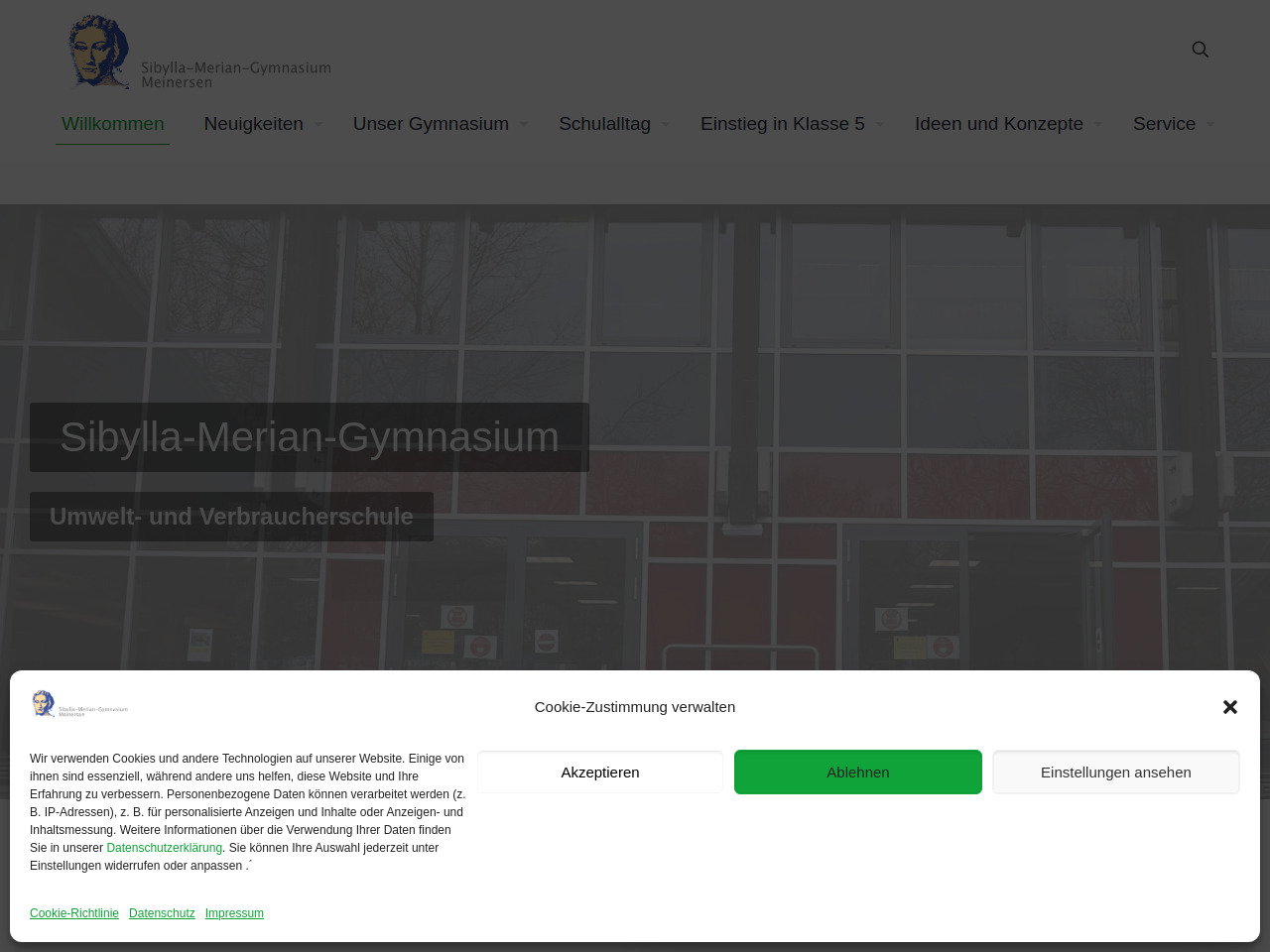This screenshot has width=1270, height=952.
Task: Expand the Unser Gymnasium dropdown arrow
Action: (524, 125)
